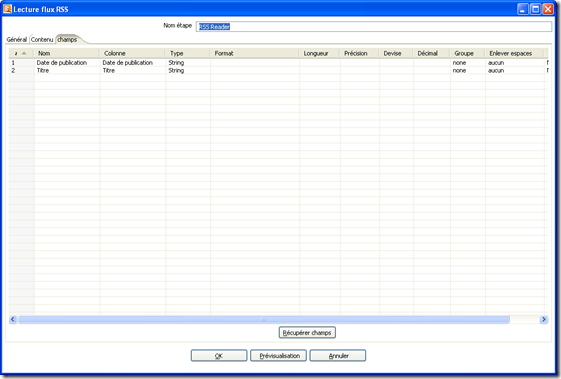Screen dimensions: 561x379
Task: Click the Décimal column header
Action: (x=431, y=53)
